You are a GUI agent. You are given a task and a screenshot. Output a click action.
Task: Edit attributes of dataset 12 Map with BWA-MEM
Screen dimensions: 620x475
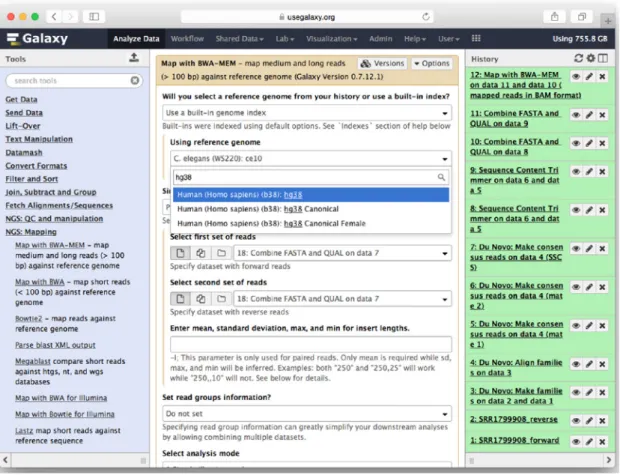point(589,76)
